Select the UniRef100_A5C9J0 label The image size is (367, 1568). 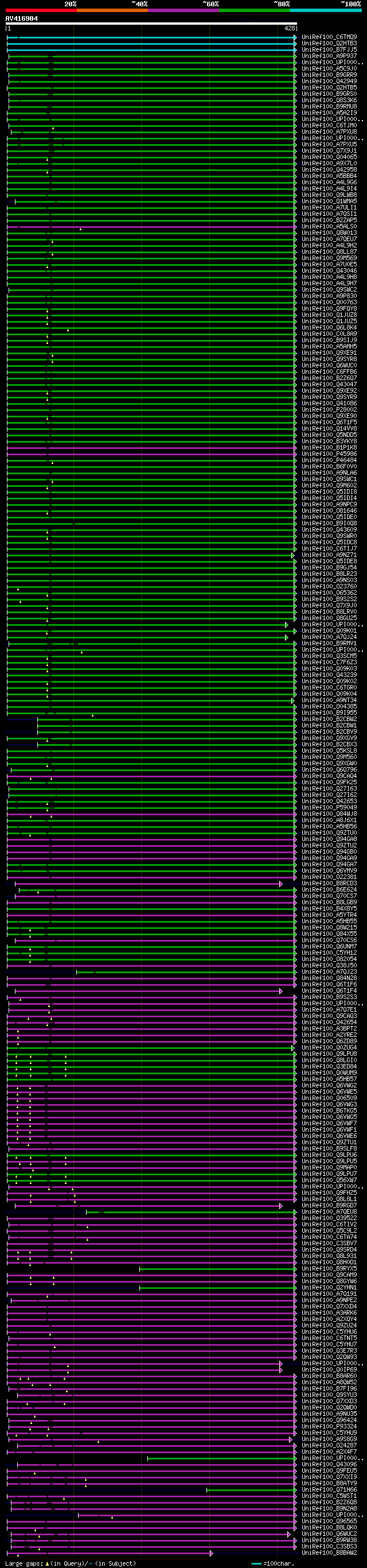point(329,69)
